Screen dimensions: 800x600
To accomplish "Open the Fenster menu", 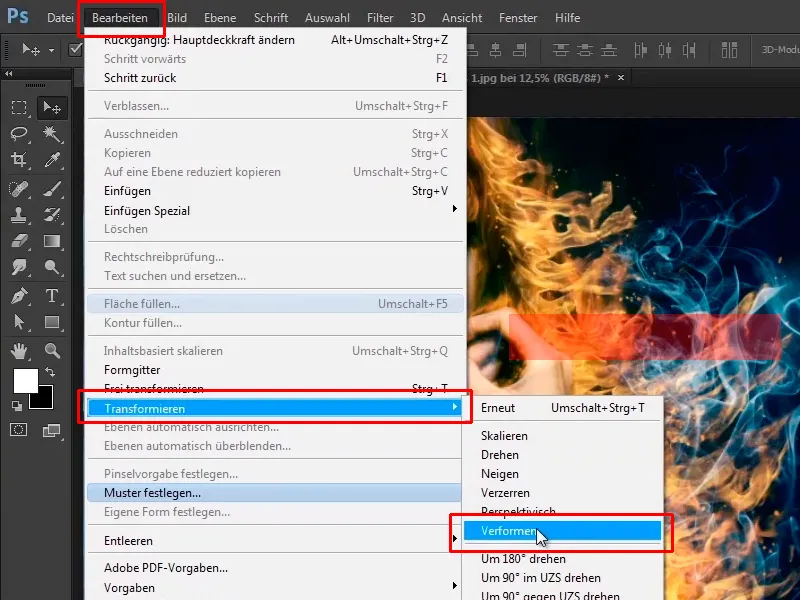I will coord(518,18).
